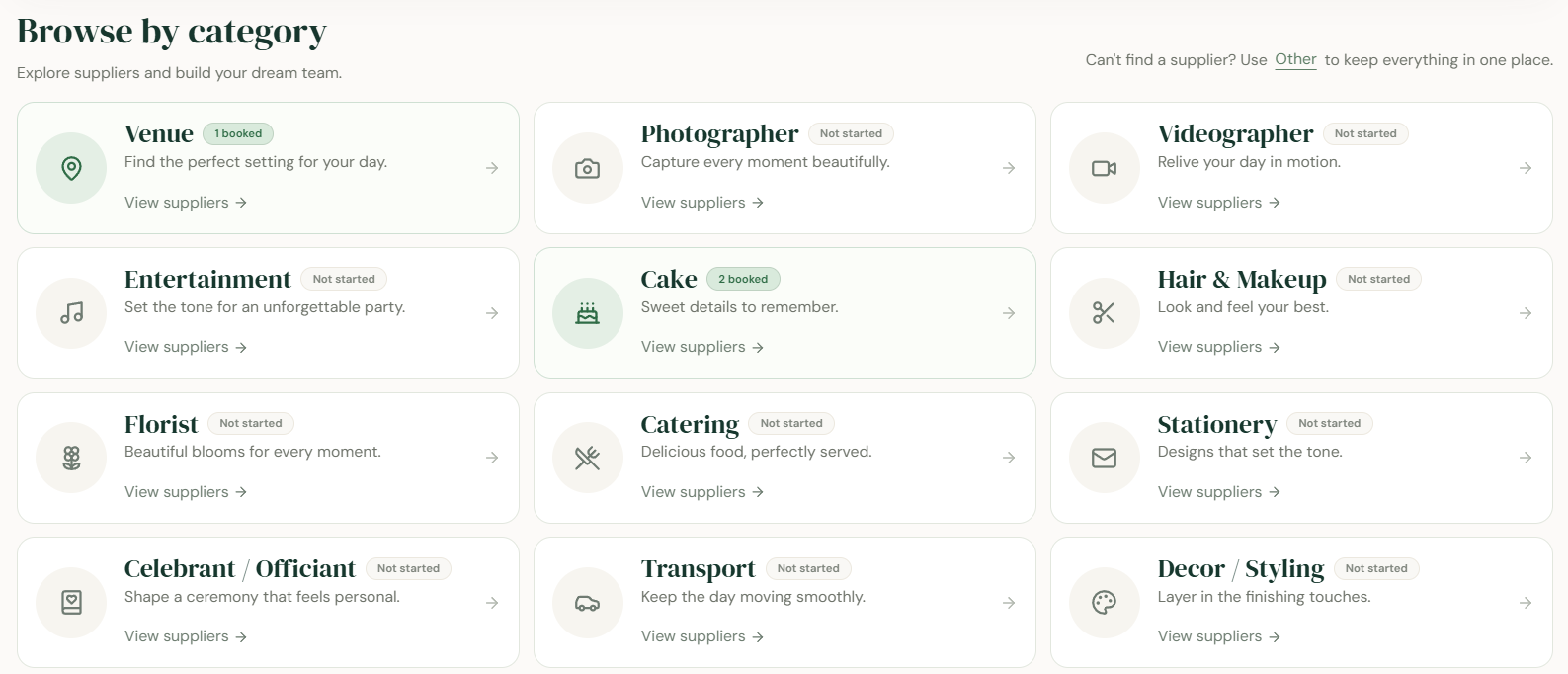Click the Transport car icon
Image resolution: width=1568 pixels, height=674 pixels.
587,603
